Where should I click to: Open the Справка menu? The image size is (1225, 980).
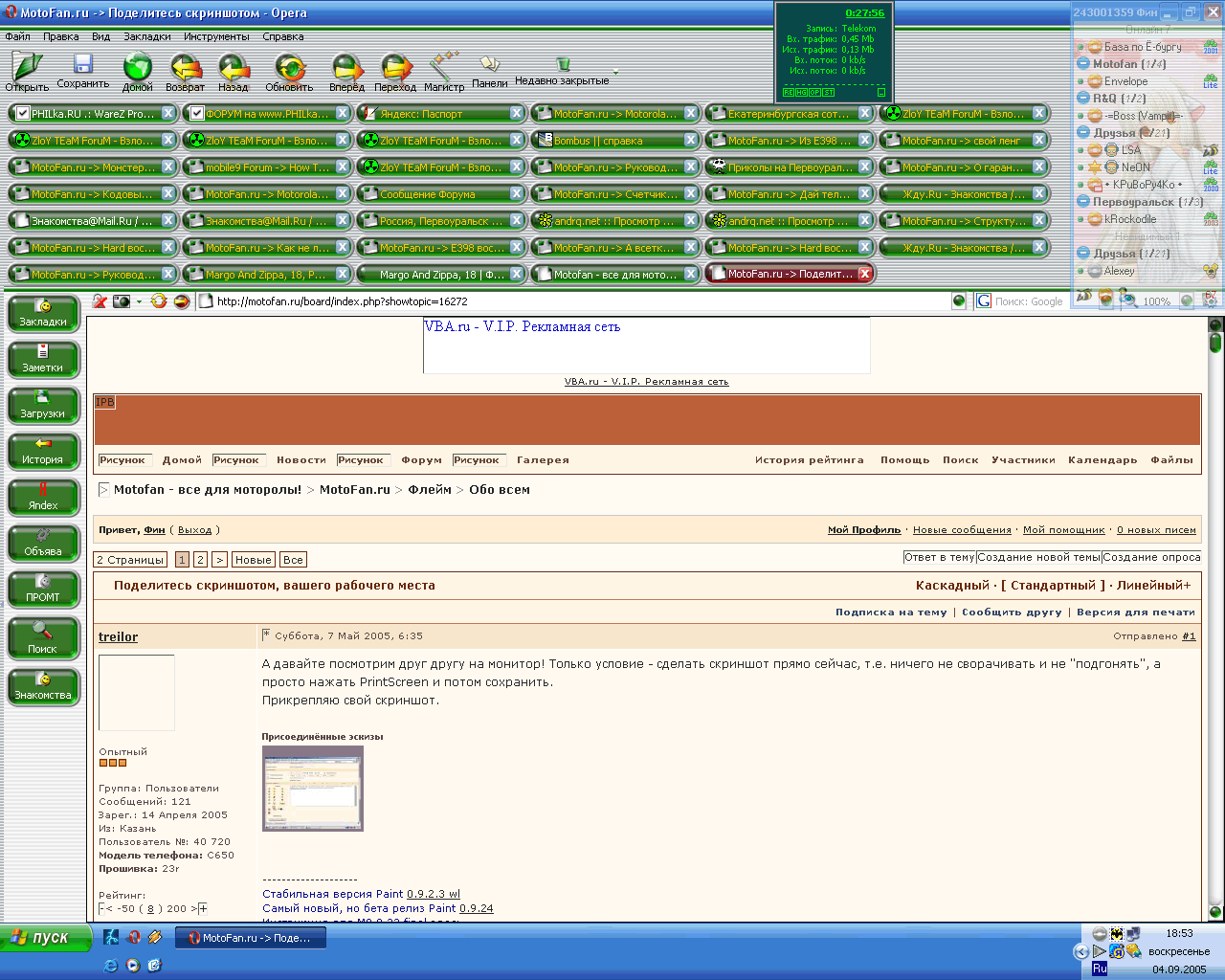click(283, 36)
